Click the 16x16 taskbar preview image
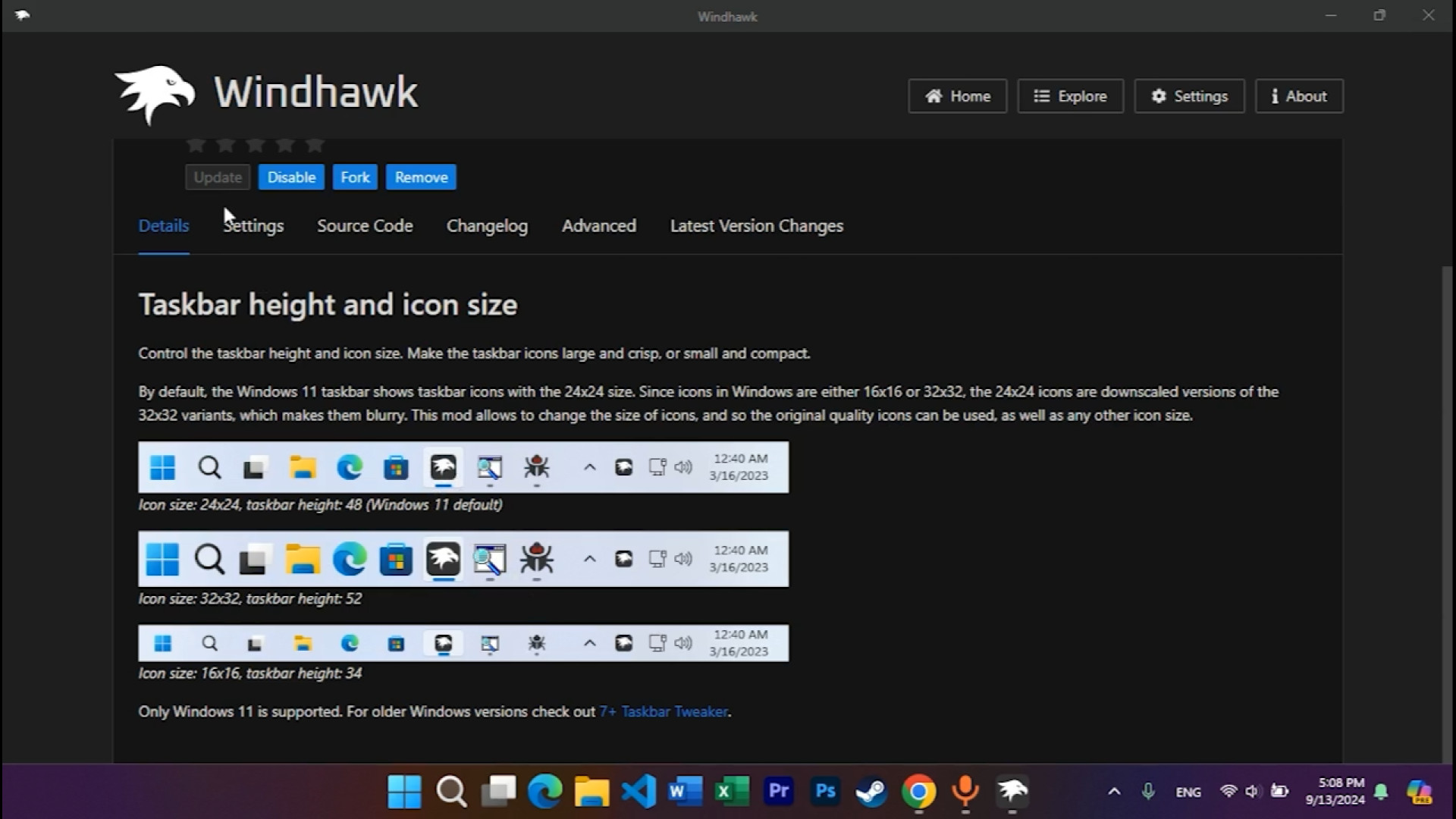The width and height of the screenshot is (1456, 819). coord(463,643)
